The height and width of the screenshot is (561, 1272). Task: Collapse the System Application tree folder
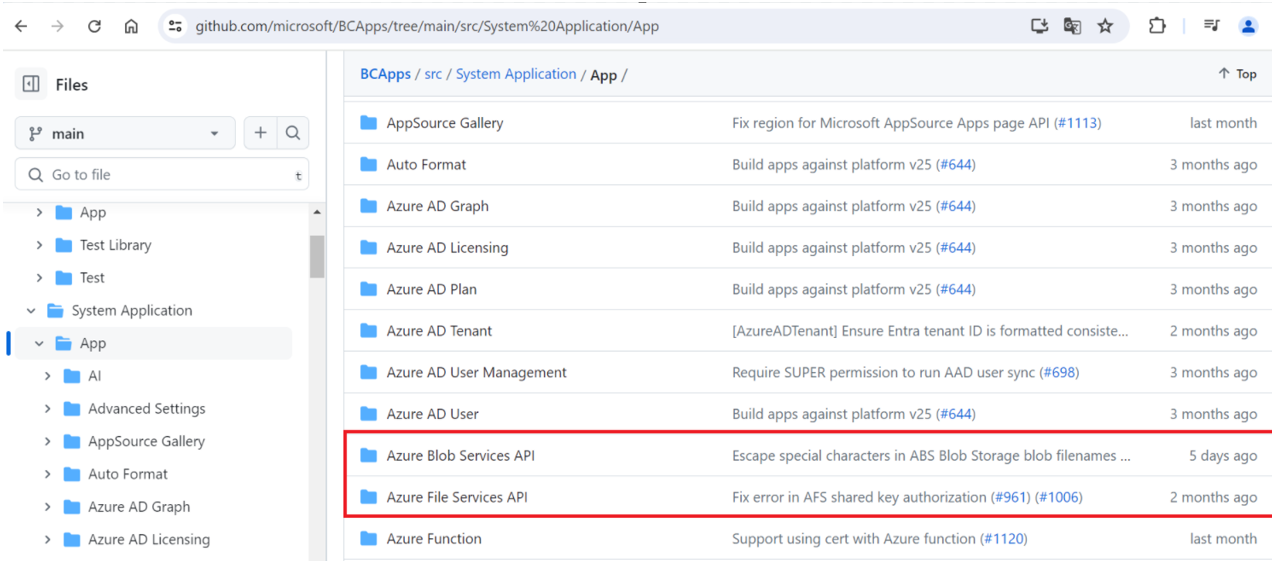[x=31, y=311]
